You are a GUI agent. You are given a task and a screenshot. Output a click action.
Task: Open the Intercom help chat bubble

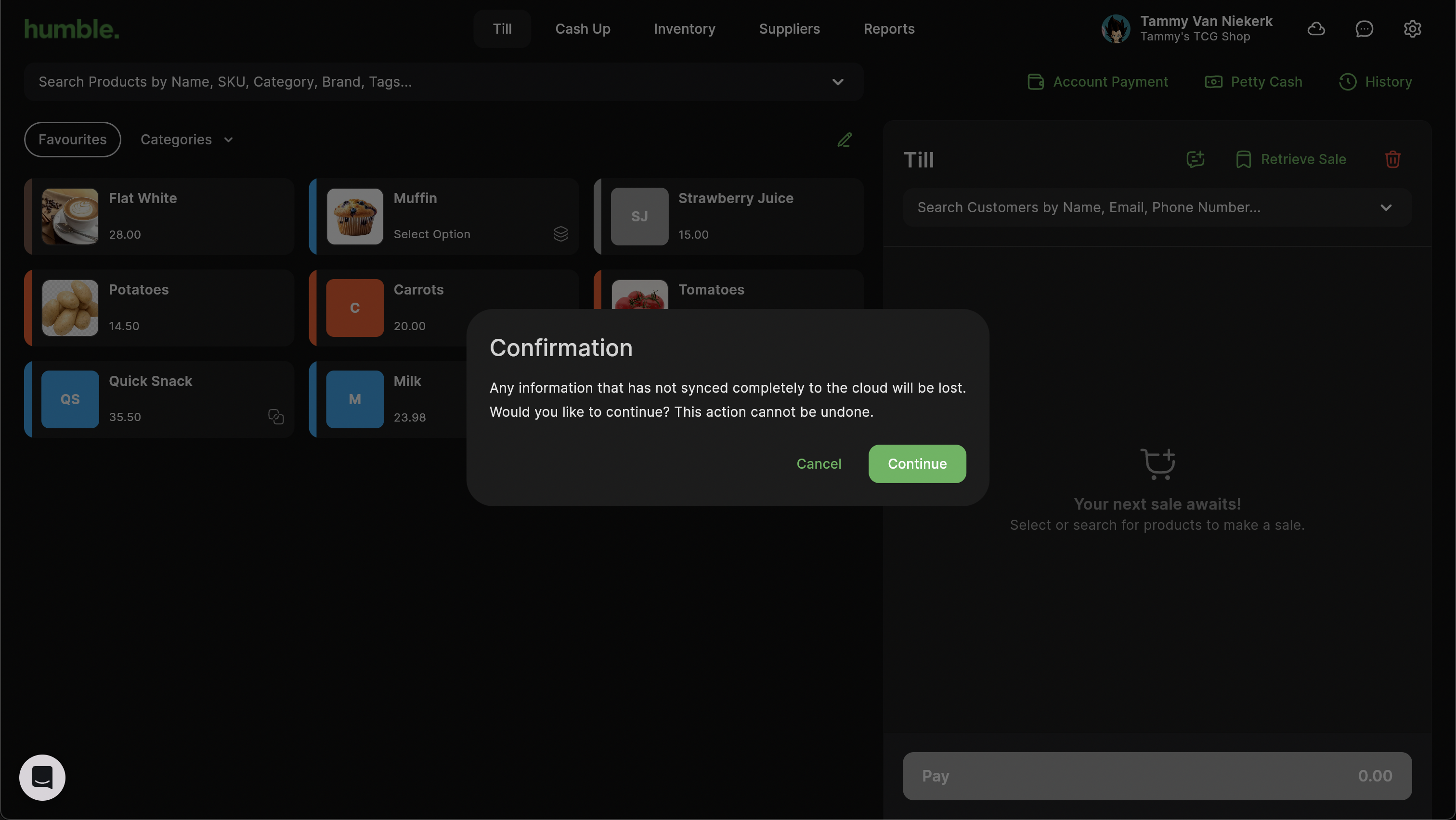point(42,777)
